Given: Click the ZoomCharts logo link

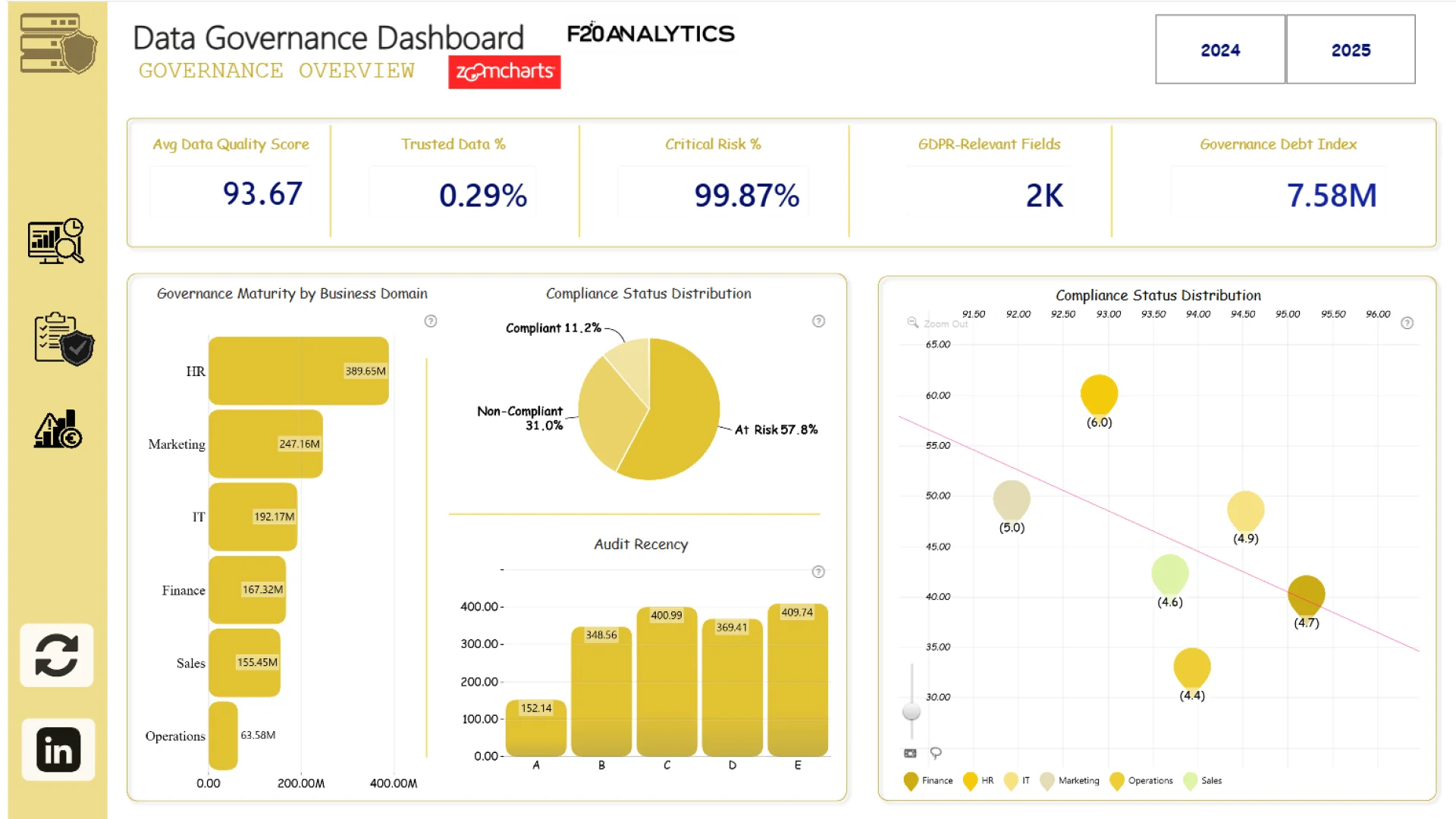Looking at the screenshot, I should [x=504, y=72].
